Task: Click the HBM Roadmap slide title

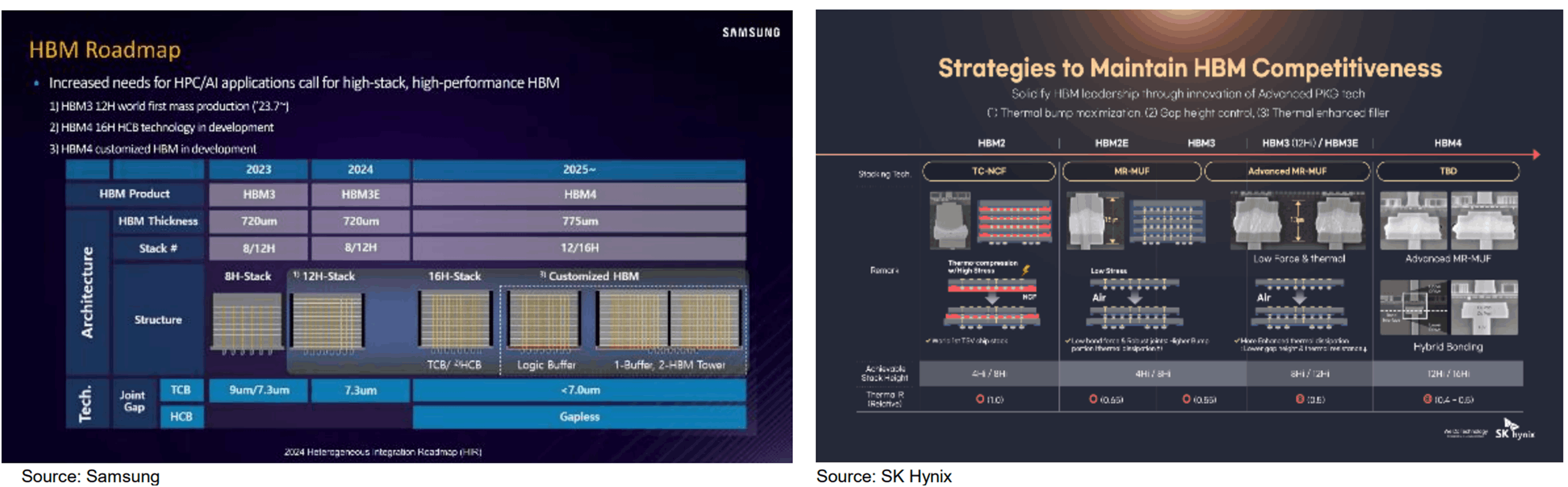Action: pyautogui.click(x=105, y=50)
